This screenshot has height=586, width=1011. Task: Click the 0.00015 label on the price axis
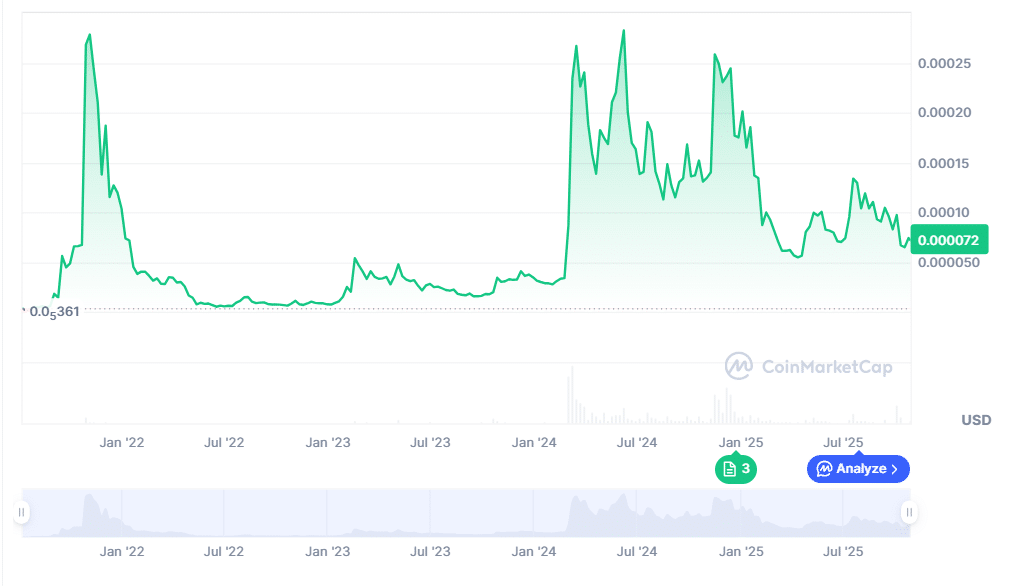click(943, 163)
